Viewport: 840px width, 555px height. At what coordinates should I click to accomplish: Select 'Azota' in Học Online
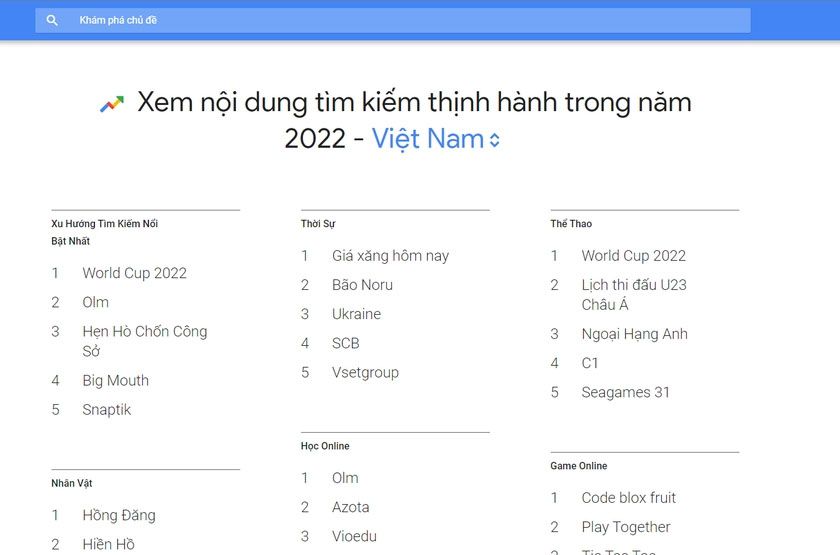coord(350,507)
